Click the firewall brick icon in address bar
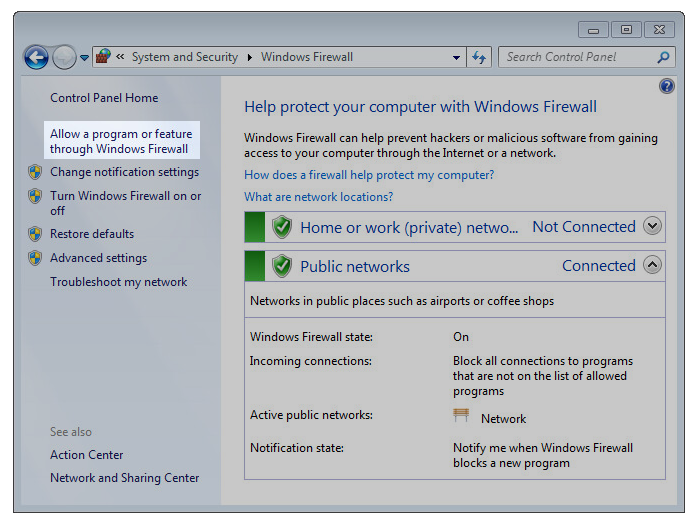 [103, 57]
